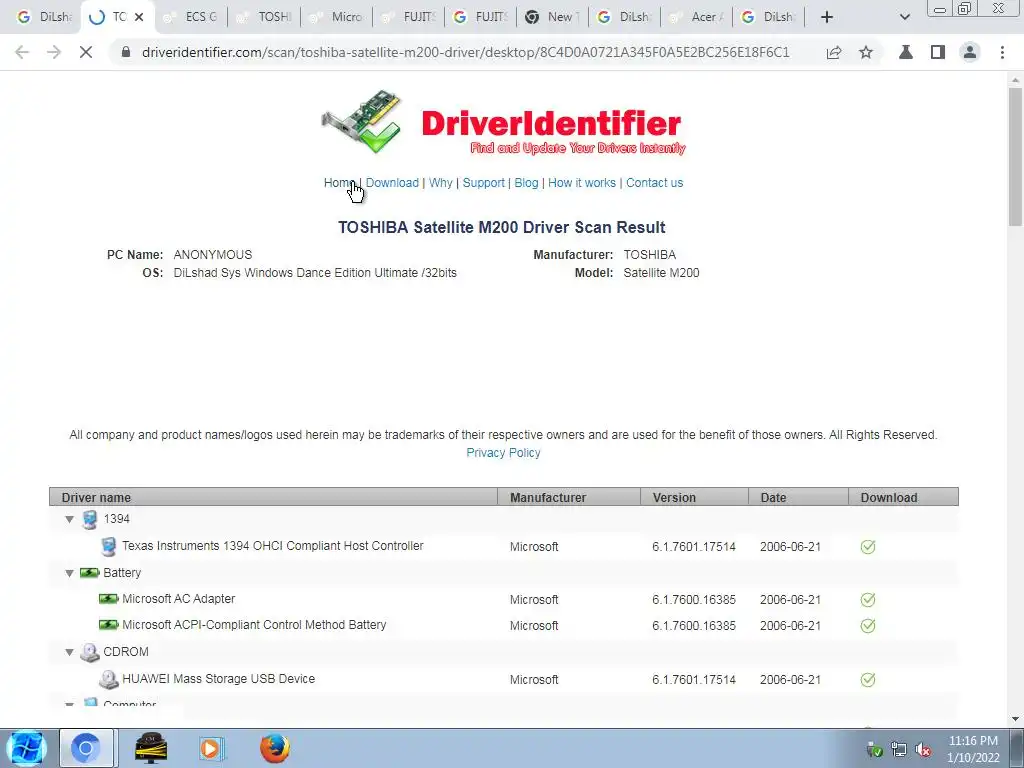This screenshot has height=768, width=1024.
Task: Open the Chrome Labs flask icon
Action: coord(906,52)
